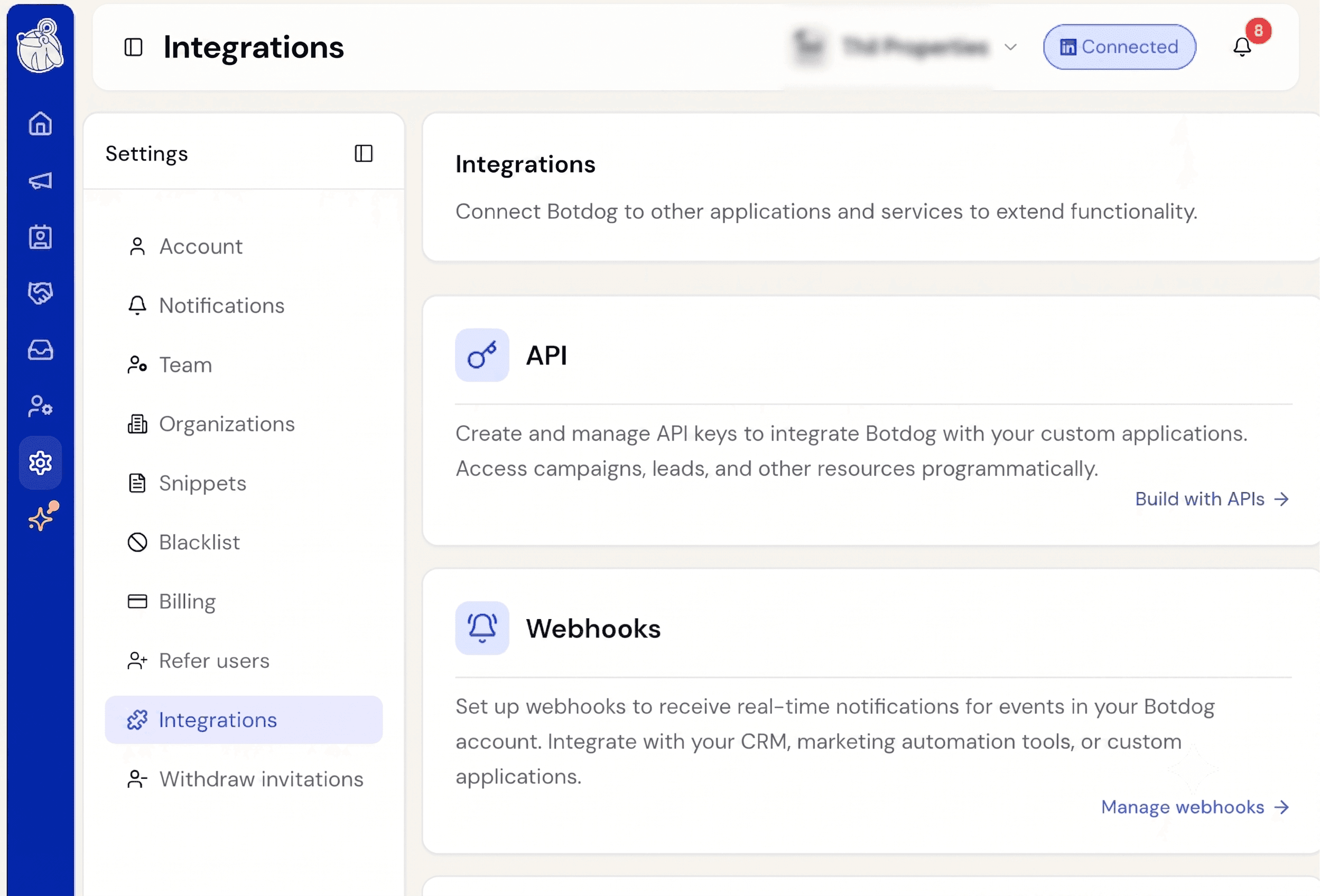Open the AI sparkle icon in sidebar
Image resolution: width=1320 pixels, height=896 pixels.
[43, 516]
